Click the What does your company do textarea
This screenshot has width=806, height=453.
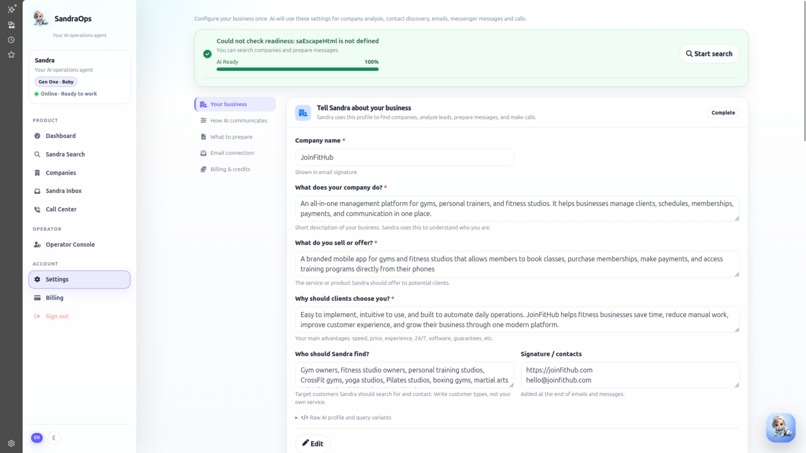517,208
